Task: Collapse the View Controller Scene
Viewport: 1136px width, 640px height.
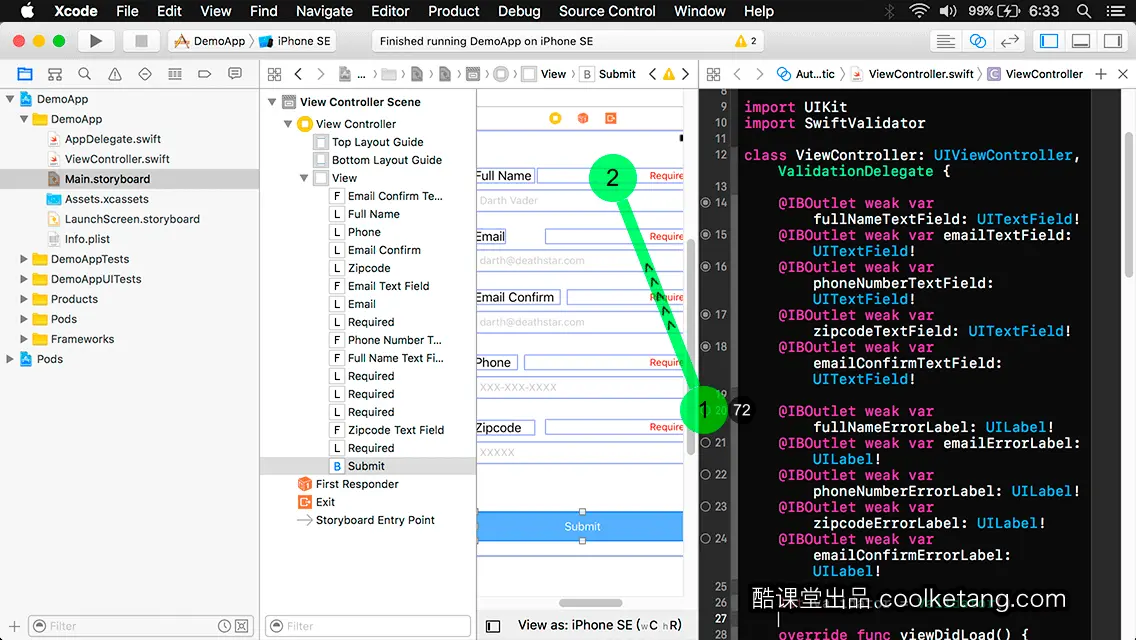Action: click(x=272, y=102)
